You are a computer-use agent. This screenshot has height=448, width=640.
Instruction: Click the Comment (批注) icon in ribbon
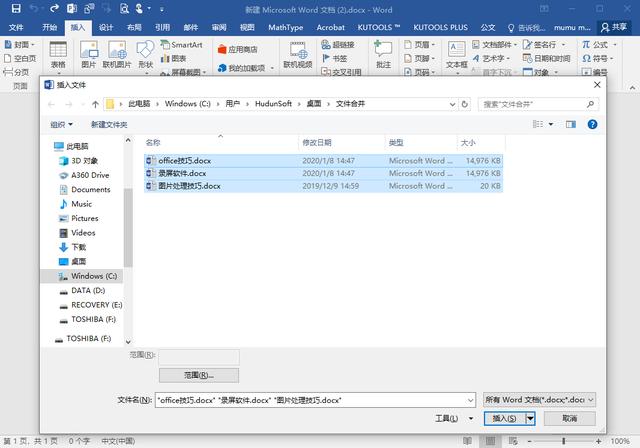(x=383, y=55)
